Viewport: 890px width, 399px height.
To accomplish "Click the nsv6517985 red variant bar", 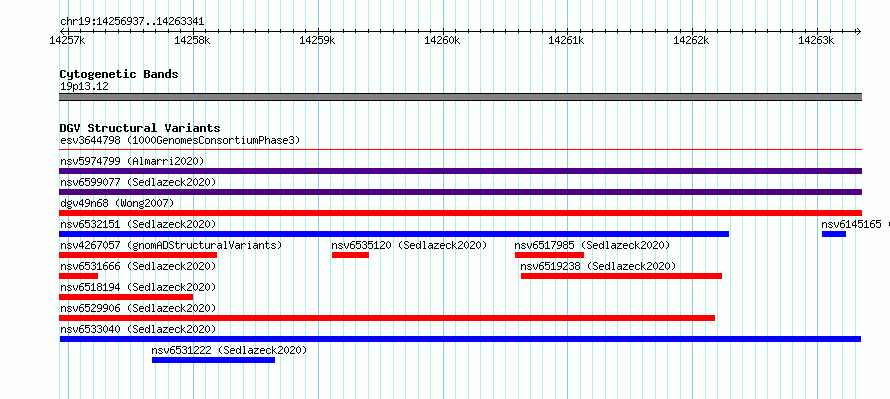I will pos(549,255).
